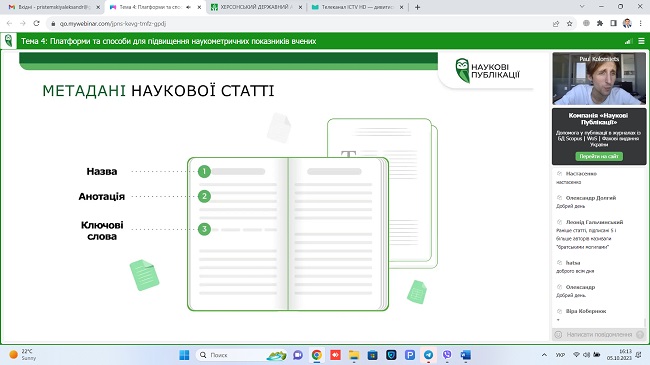Reload the webinar page

(x=36, y=24)
